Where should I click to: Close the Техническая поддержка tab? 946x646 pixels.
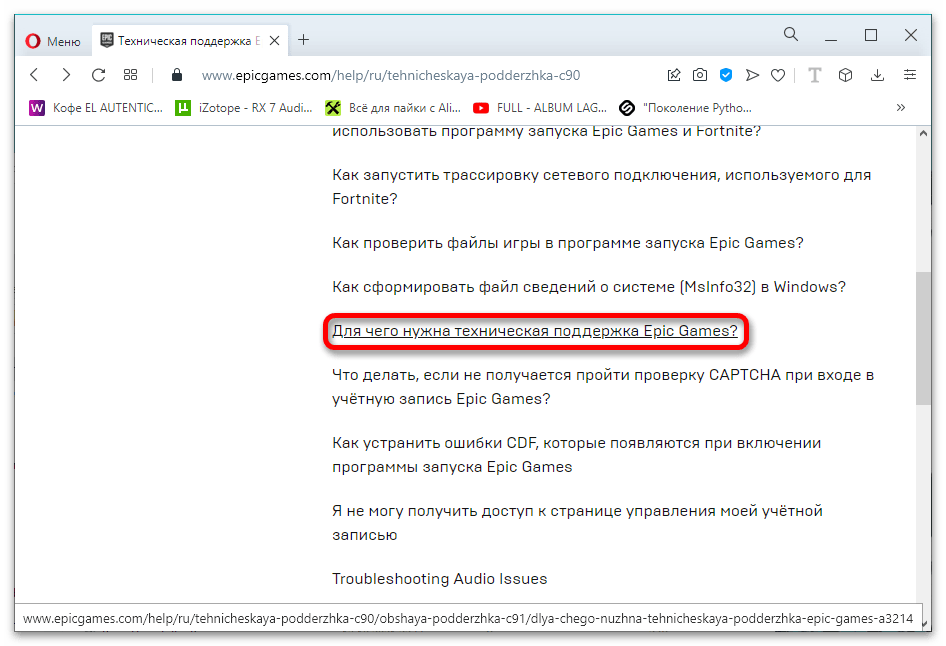tap(275, 40)
